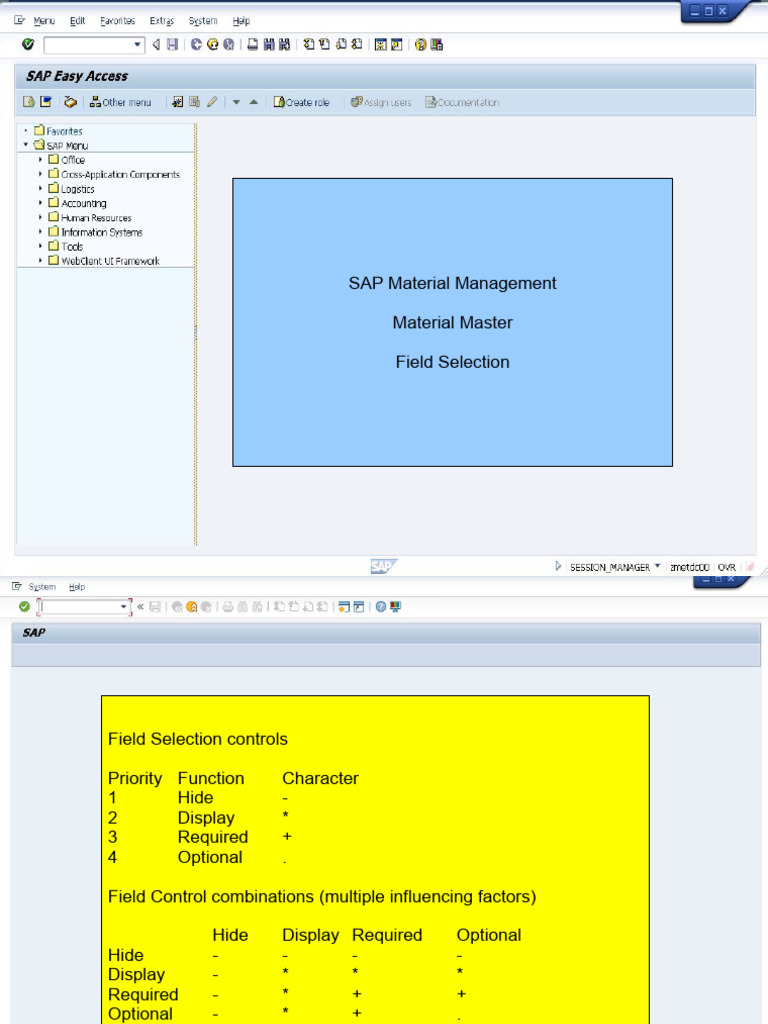The height and width of the screenshot is (1024, 768).
Task: Expand the Accounting folder
Action: pyautogui.click(x=40, y=202)
